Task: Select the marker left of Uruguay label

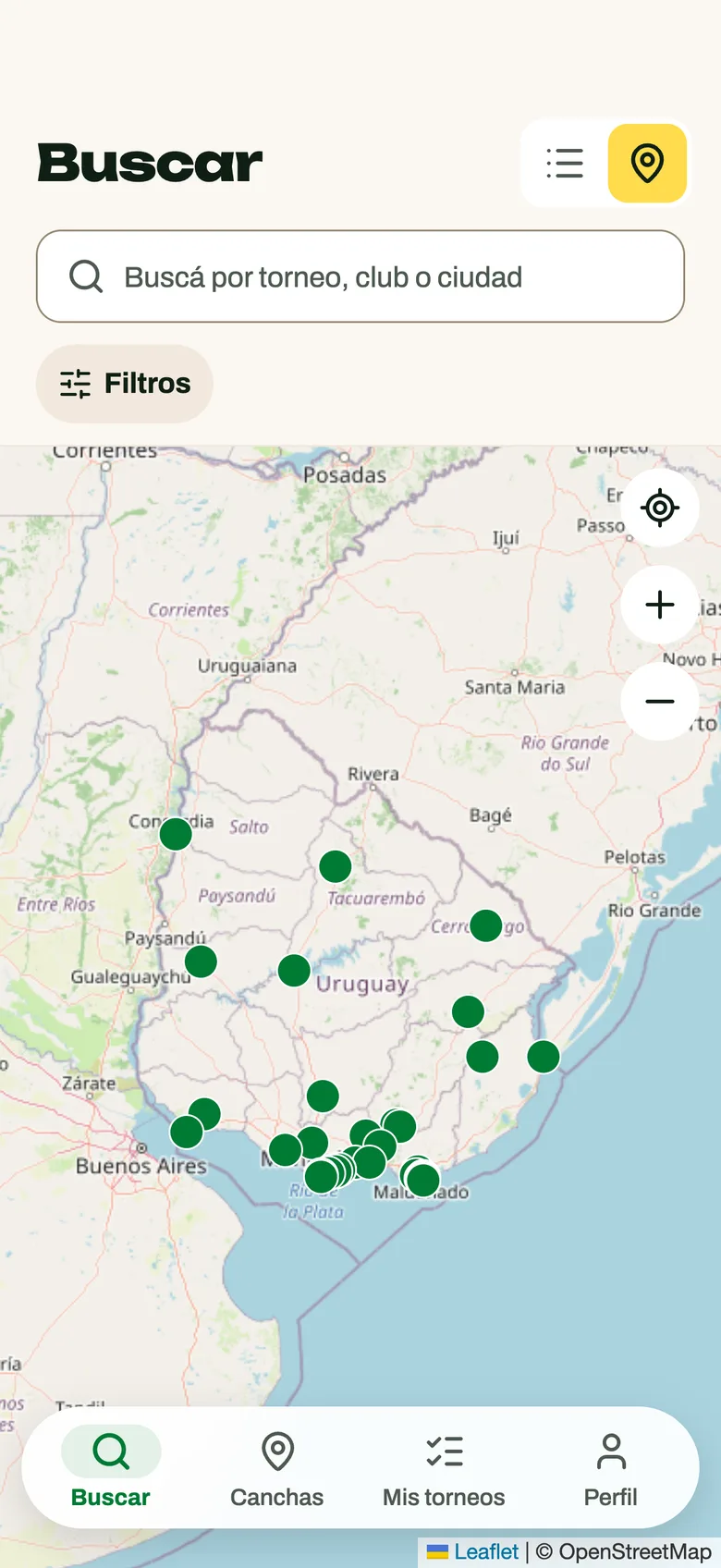Action: (294, 971)
